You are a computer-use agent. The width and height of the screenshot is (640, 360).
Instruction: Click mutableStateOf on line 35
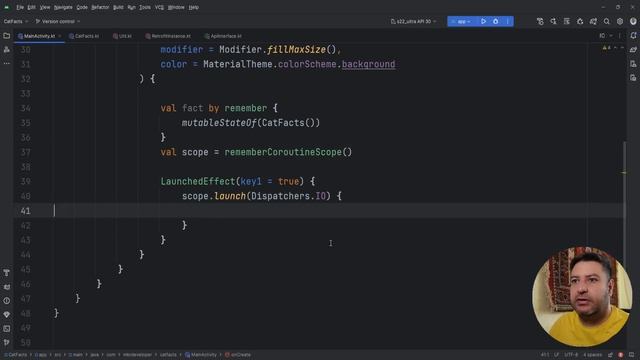tap(219, 123)
